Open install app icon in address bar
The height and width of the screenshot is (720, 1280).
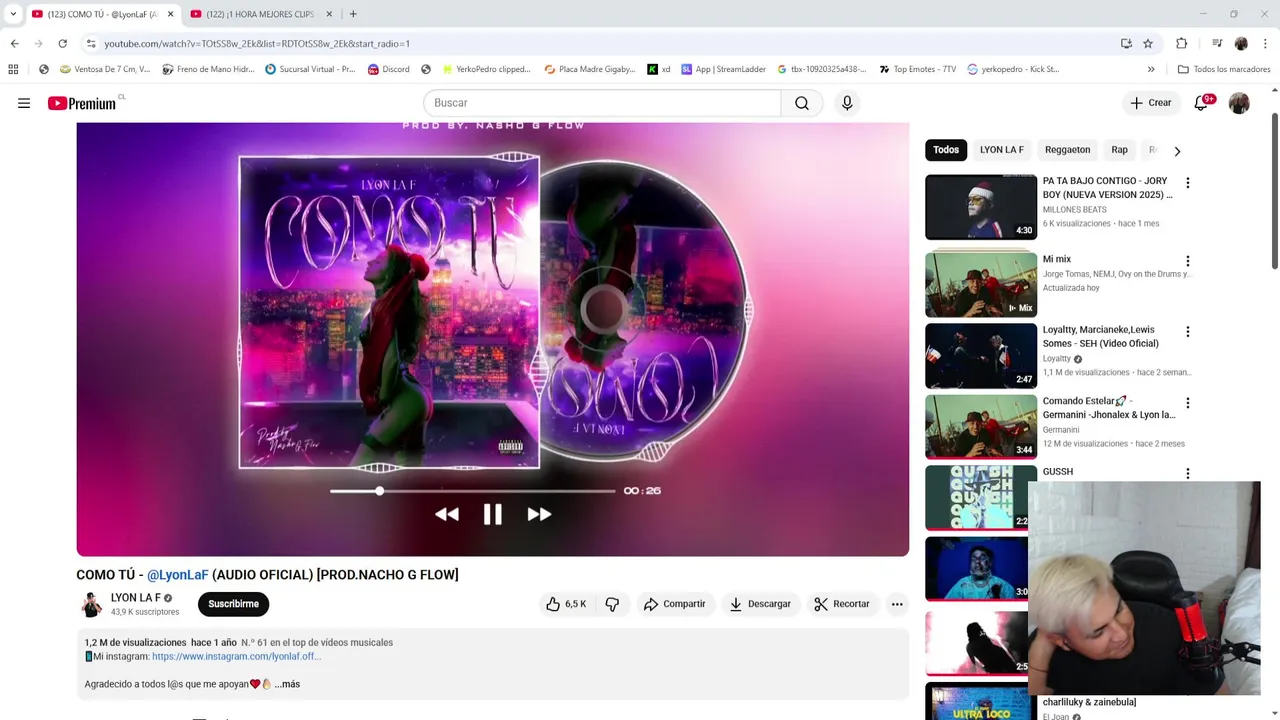pos(1126,43)
